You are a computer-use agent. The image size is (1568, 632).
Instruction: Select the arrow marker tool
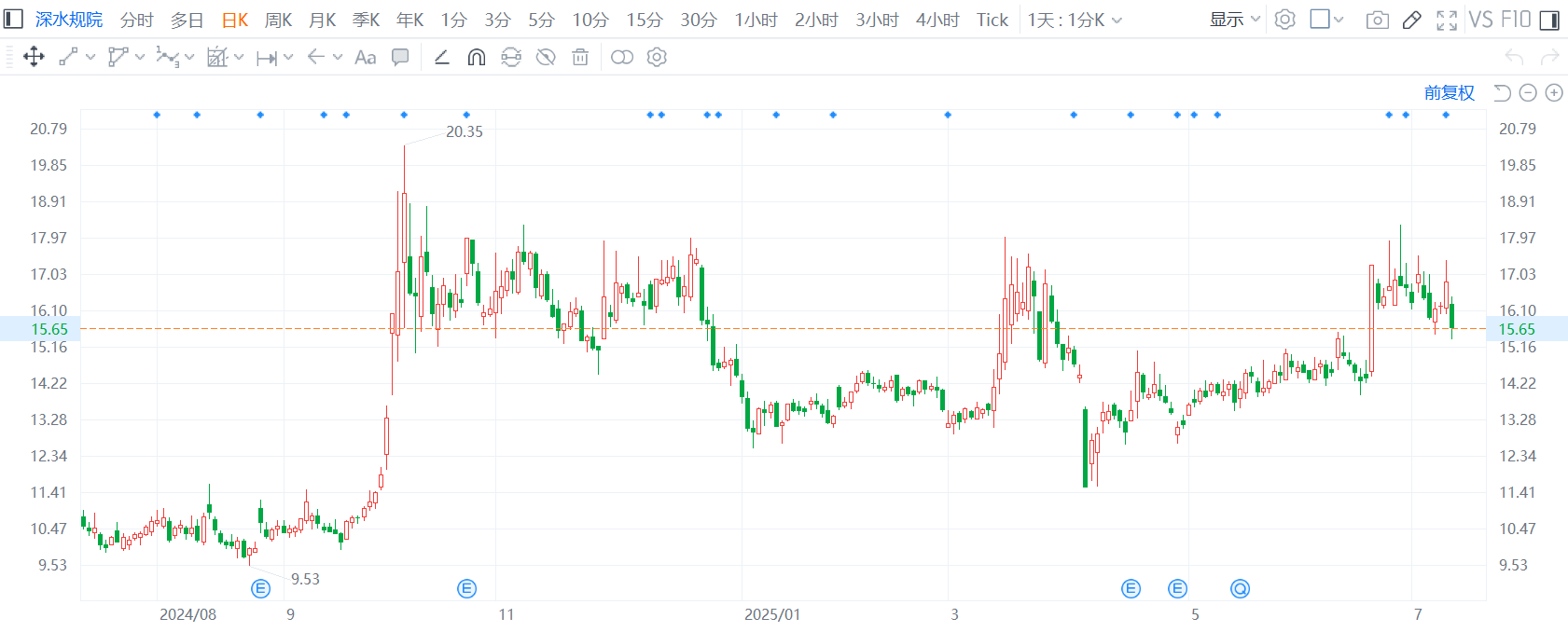316,57
